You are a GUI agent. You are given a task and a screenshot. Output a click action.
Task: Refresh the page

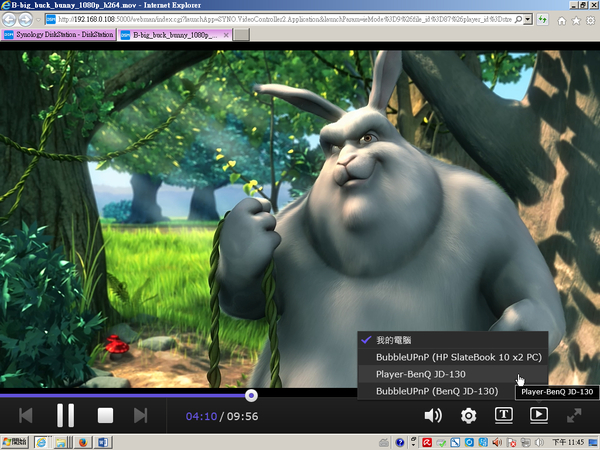click(542, 19)
